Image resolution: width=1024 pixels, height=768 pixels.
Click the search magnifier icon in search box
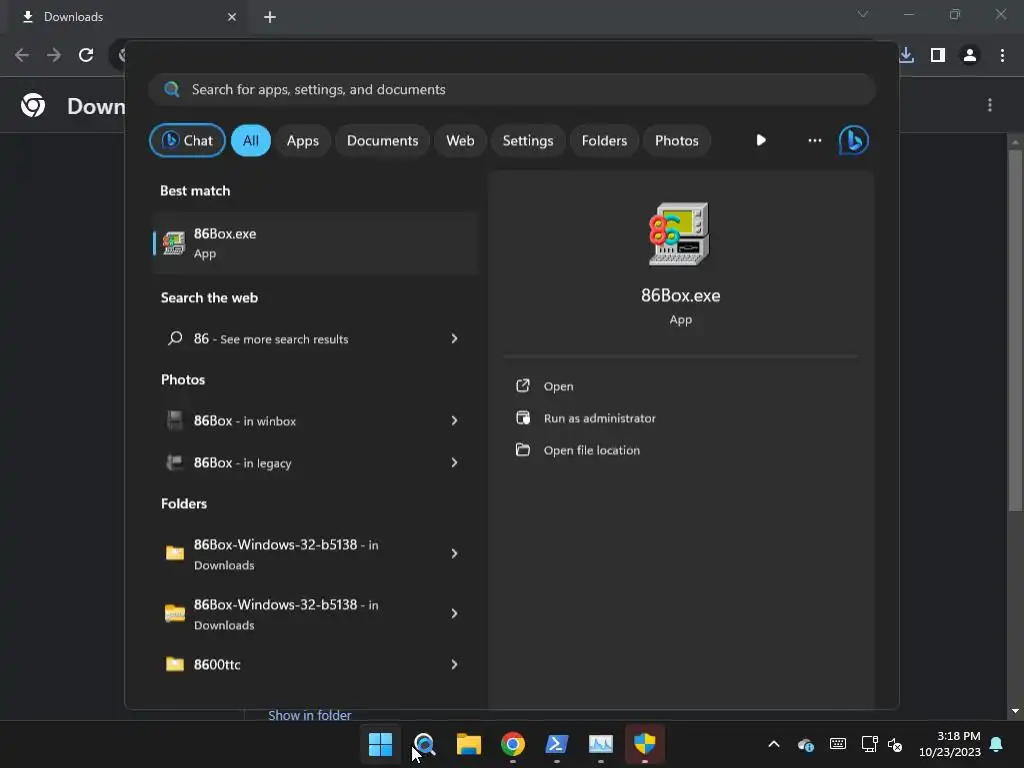(x=172, y=89)
